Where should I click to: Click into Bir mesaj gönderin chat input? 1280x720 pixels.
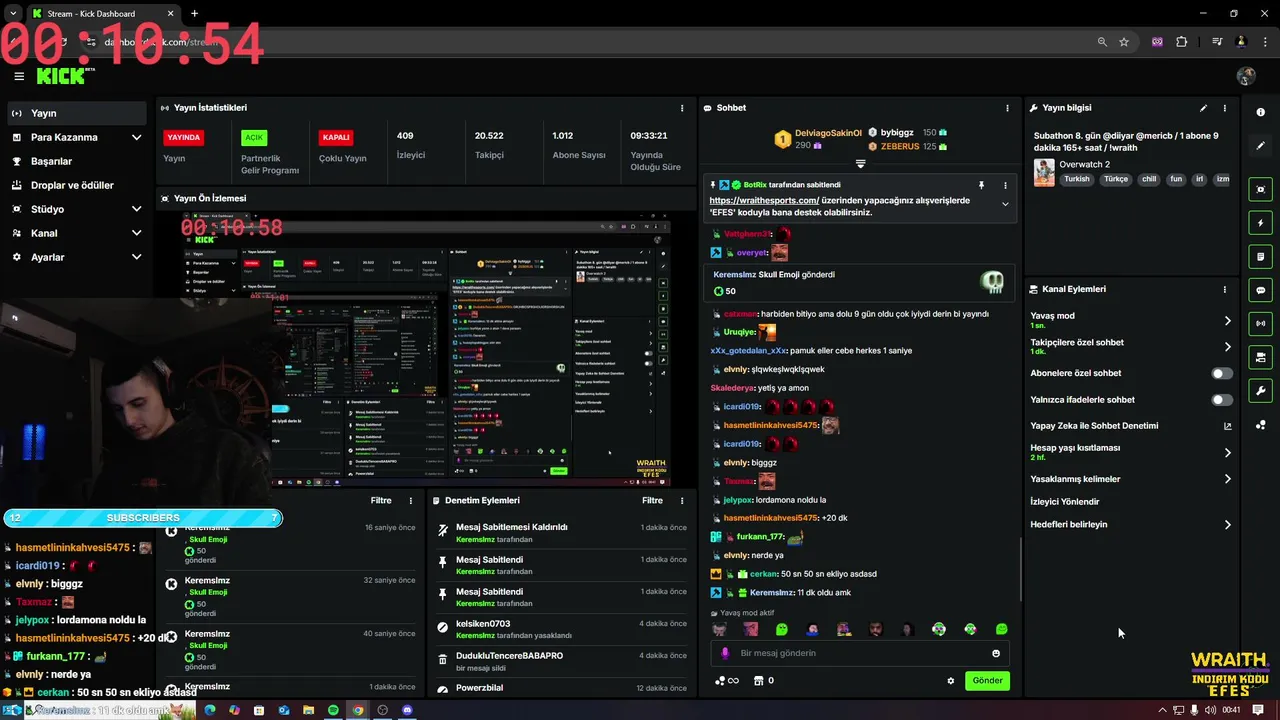(860, 653)
